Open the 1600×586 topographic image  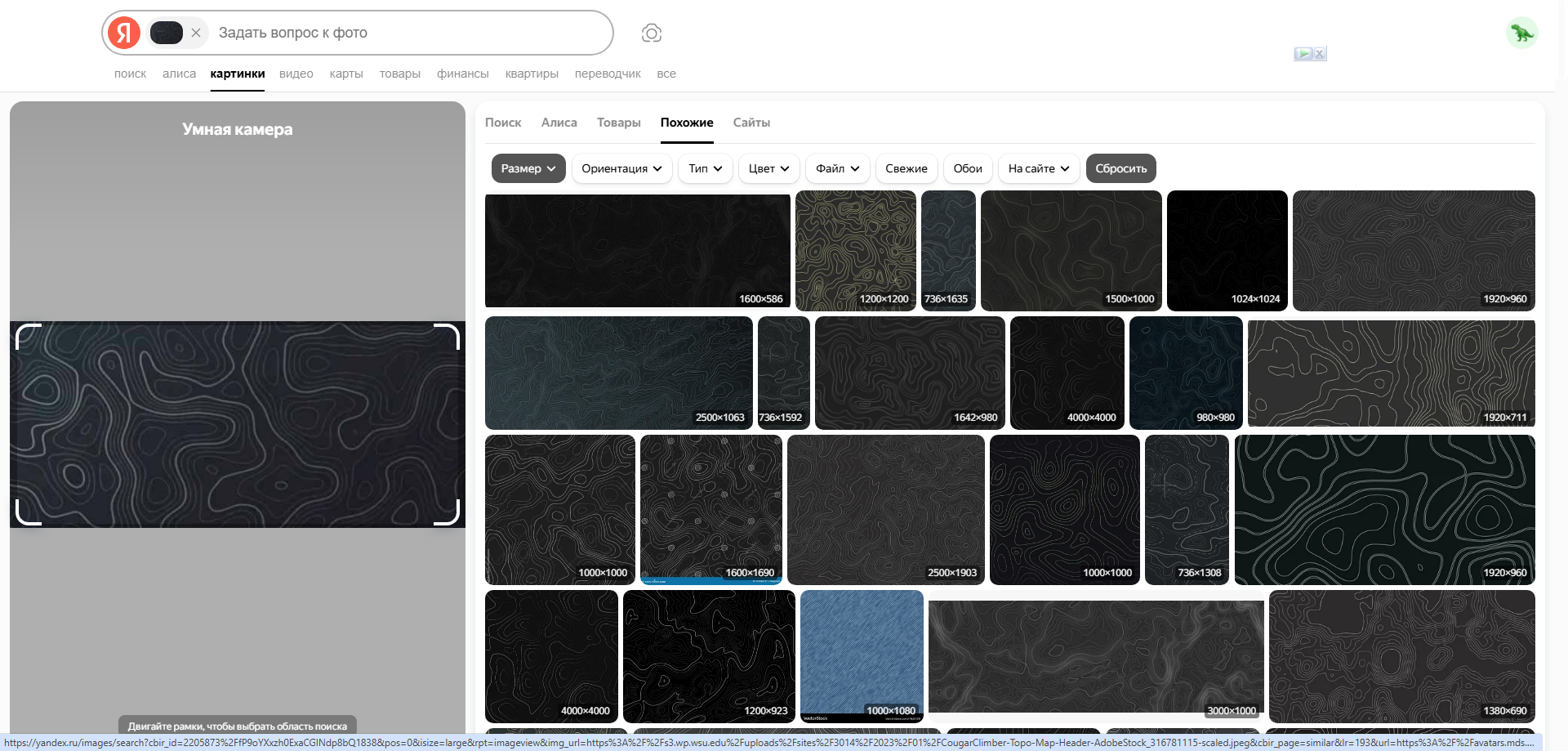[x=638, y=250]
